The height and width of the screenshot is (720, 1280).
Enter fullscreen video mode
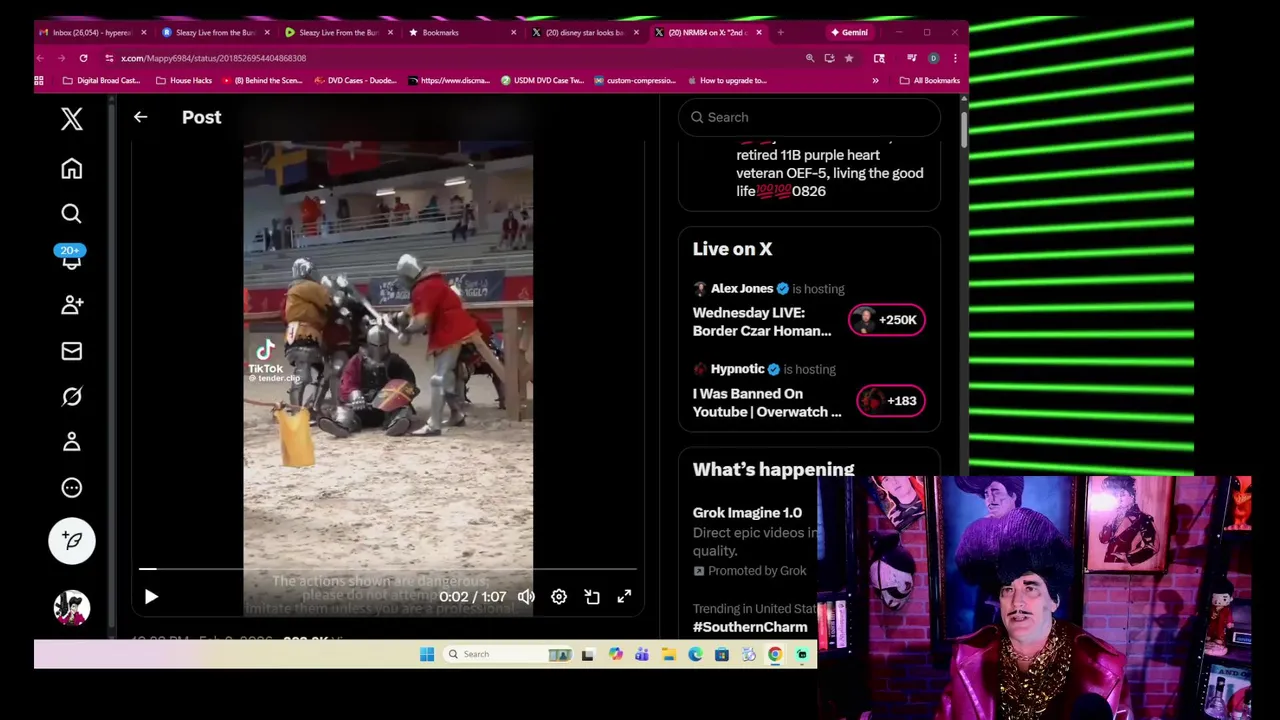tap(624, 597)
